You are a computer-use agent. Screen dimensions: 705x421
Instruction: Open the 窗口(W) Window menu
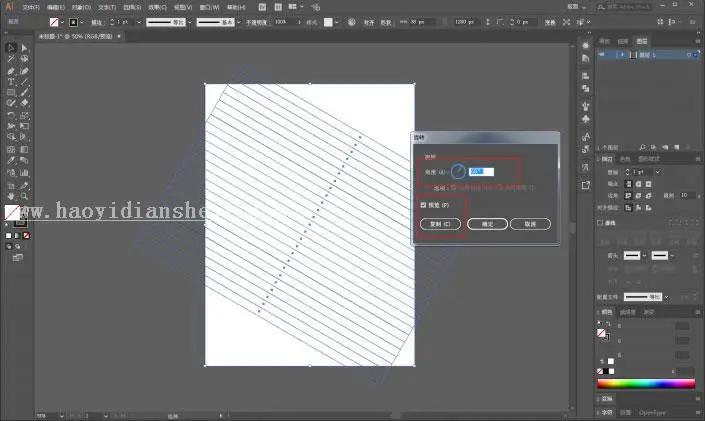click(209, 8)
